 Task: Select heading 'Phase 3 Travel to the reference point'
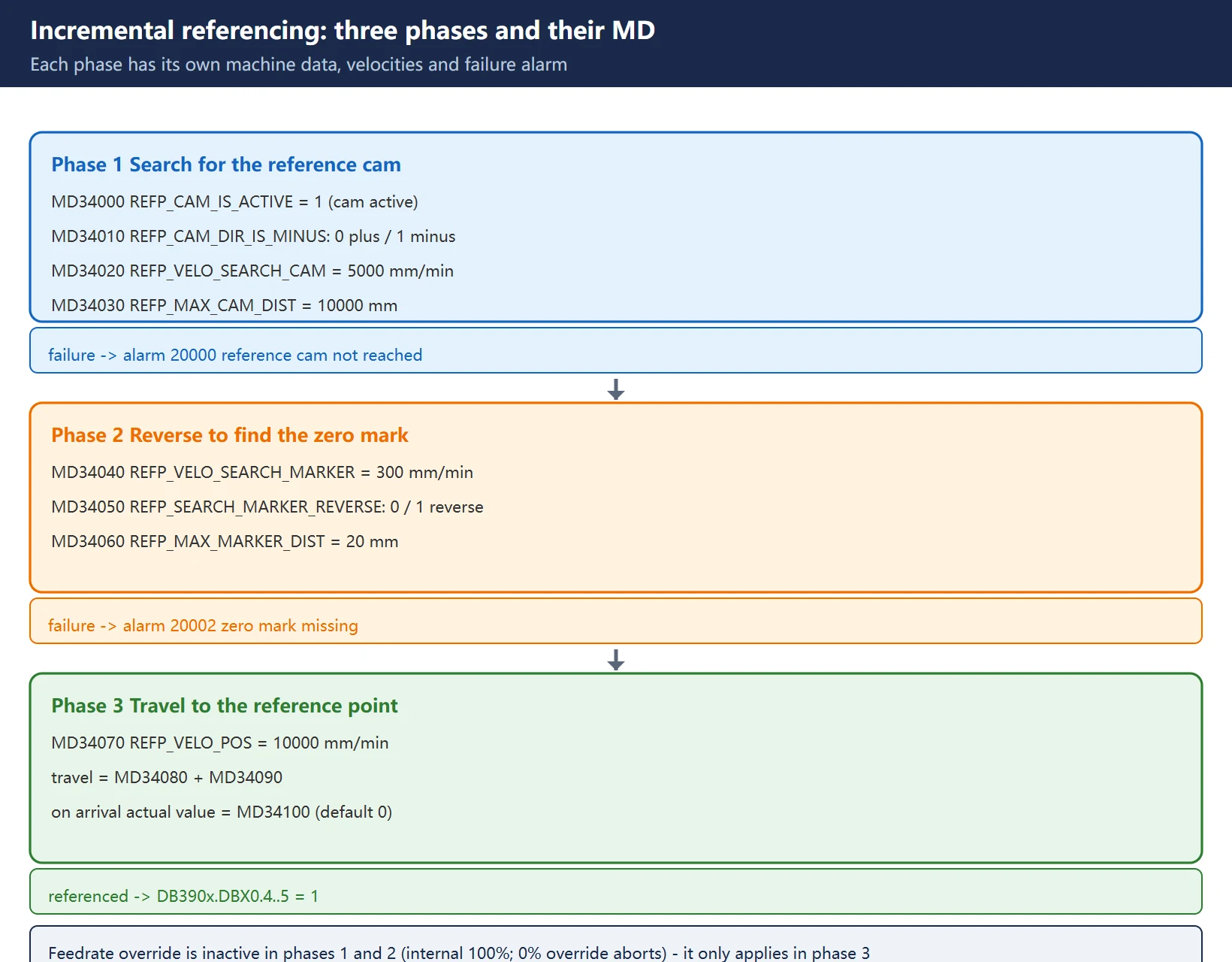pyautogui.click(x=225, y=706)
